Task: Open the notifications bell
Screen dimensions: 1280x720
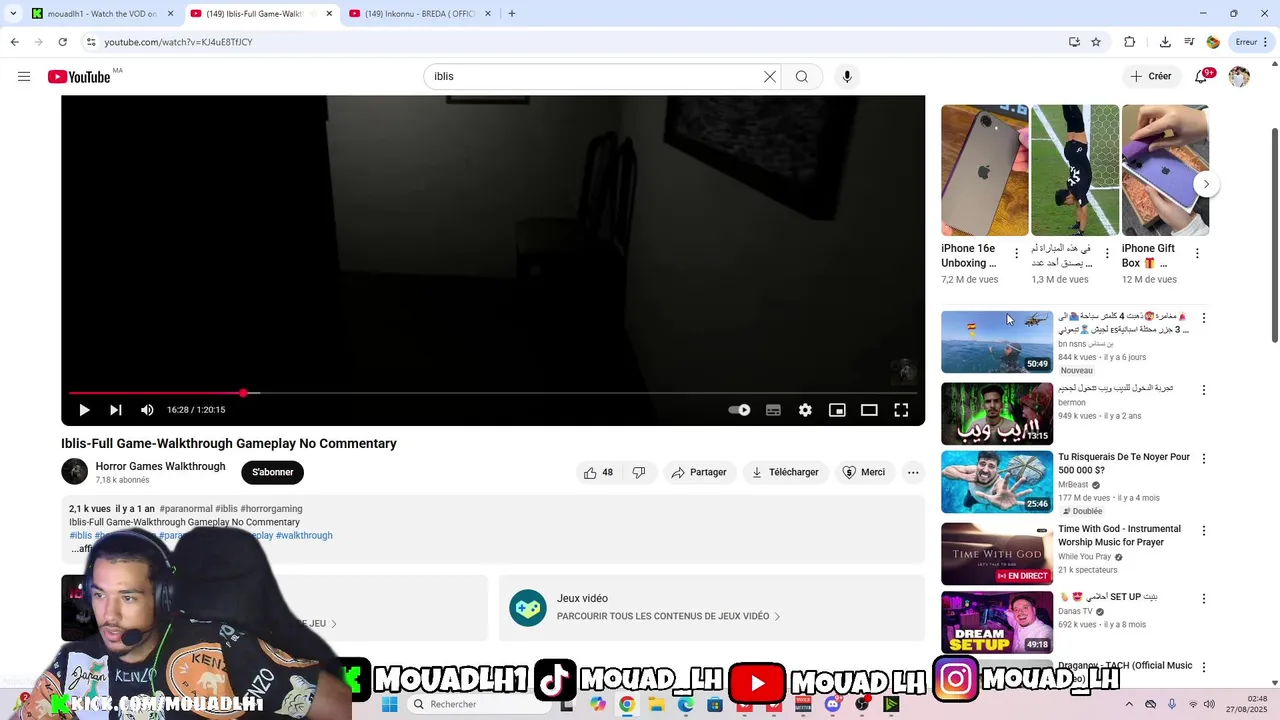Action: tap(1202, 76)
